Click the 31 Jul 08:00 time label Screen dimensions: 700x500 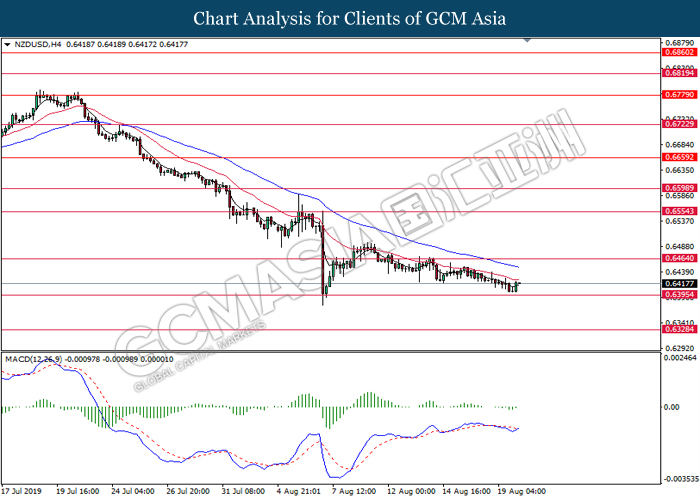tap(244, 491)
